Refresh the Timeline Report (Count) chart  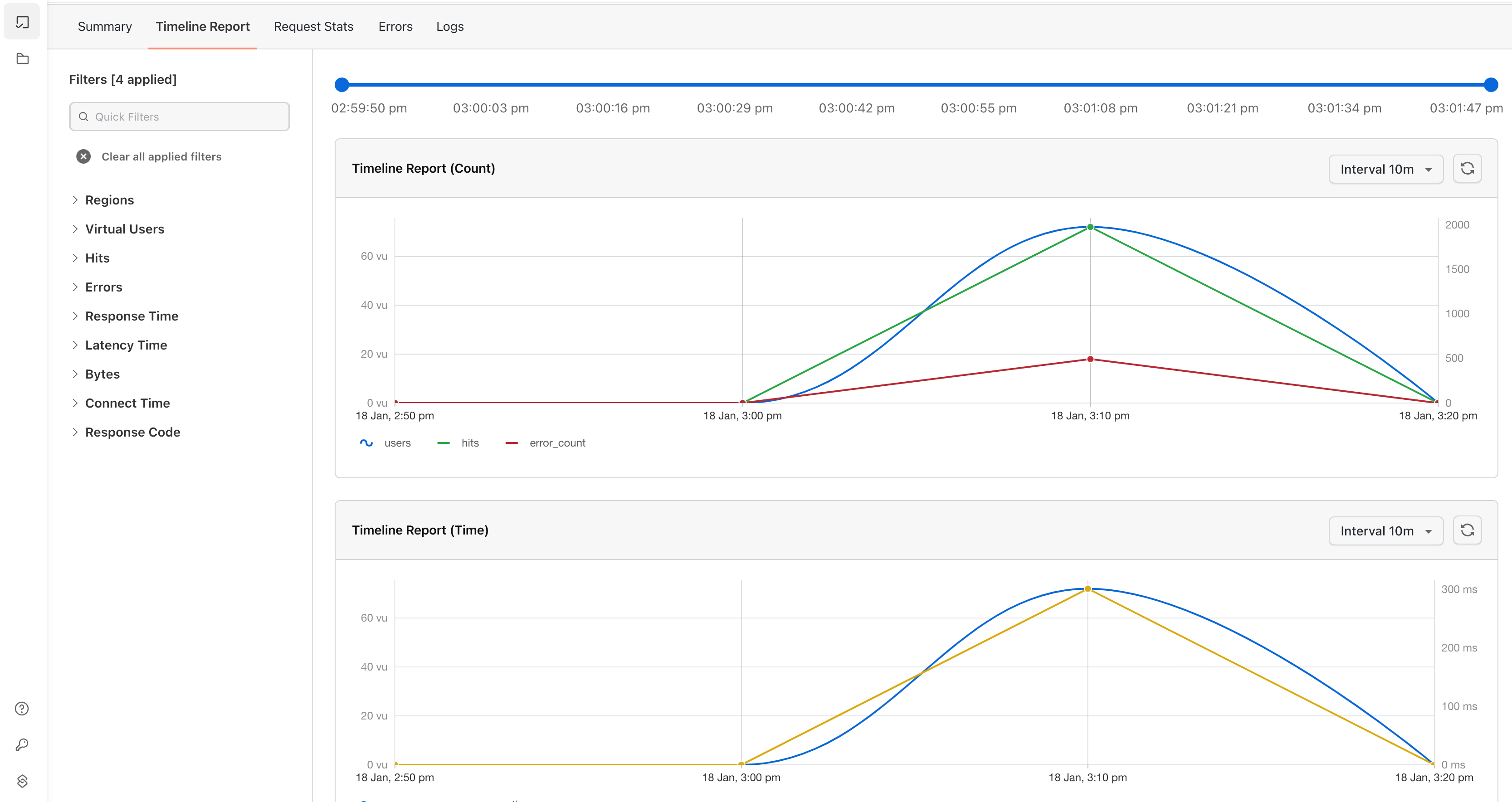click(x=1467, y=169)
